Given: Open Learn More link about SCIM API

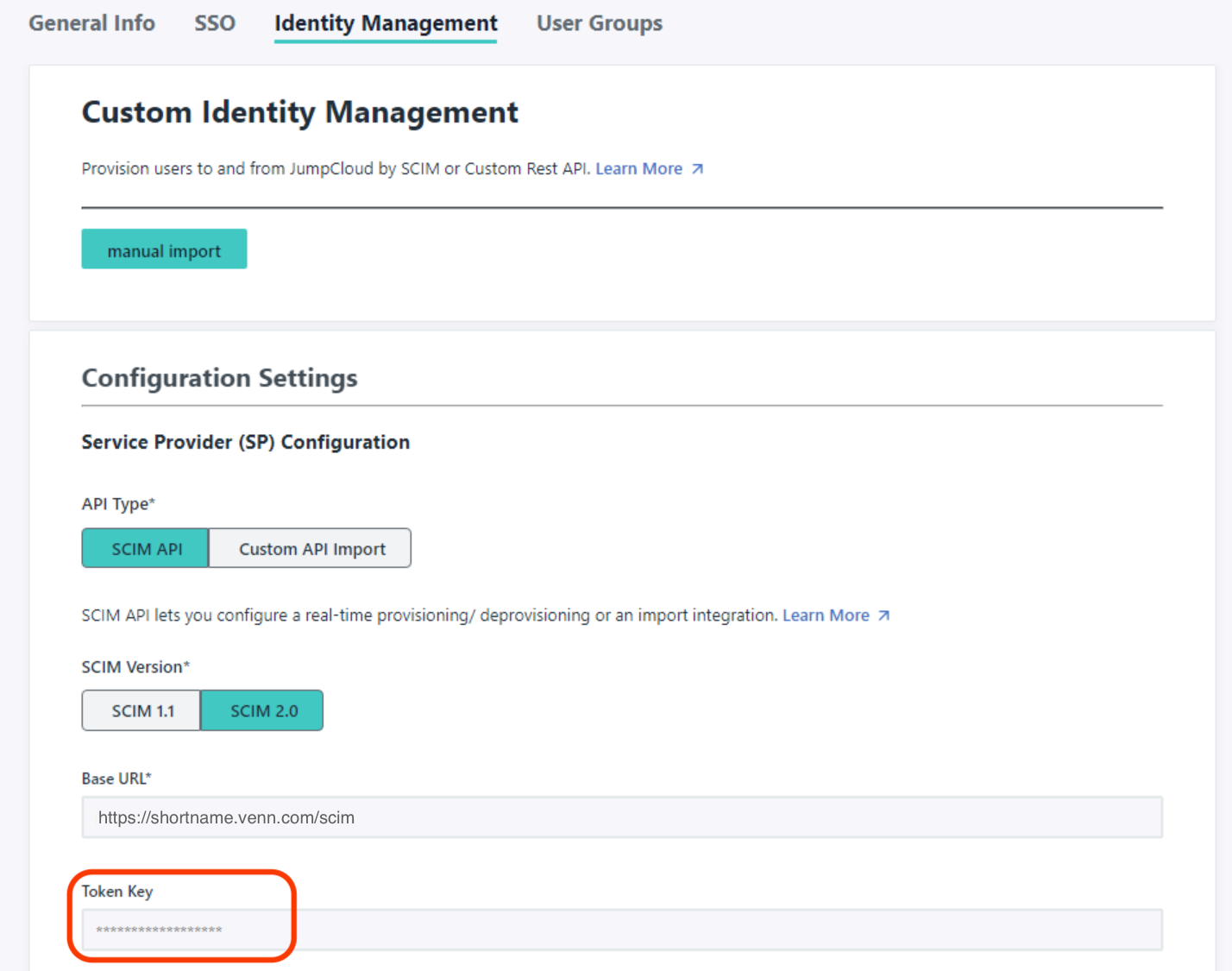Looking at the screenshot, I should point(826,615).
